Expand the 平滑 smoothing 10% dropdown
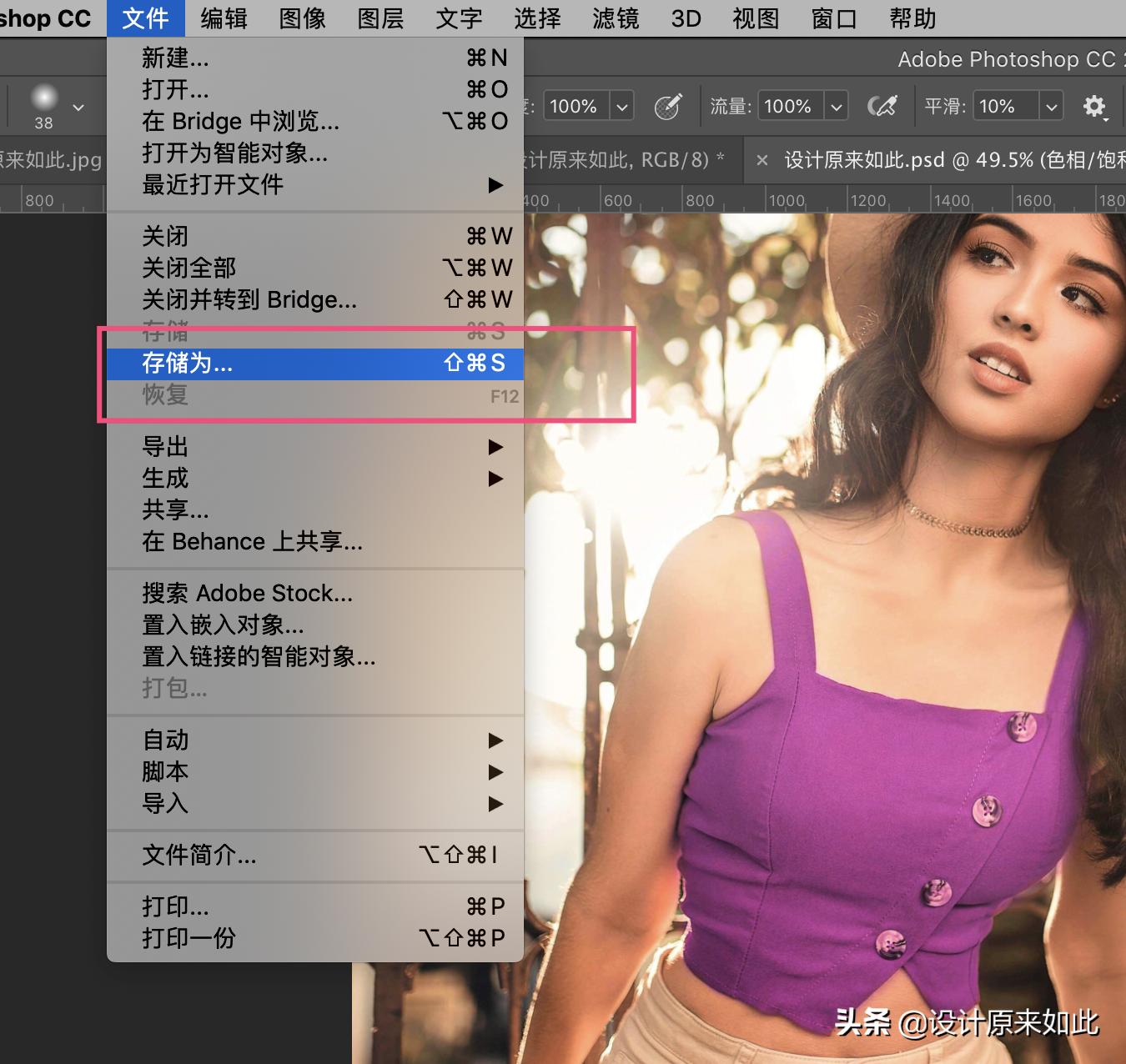 click(x=1053, y=106)
